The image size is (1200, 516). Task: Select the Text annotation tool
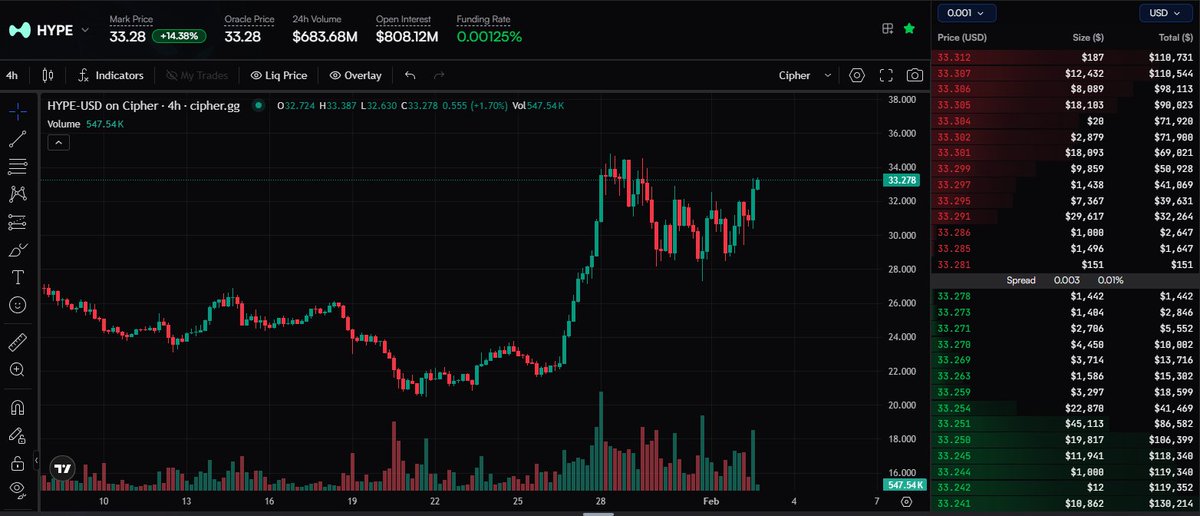pos(18,276)
